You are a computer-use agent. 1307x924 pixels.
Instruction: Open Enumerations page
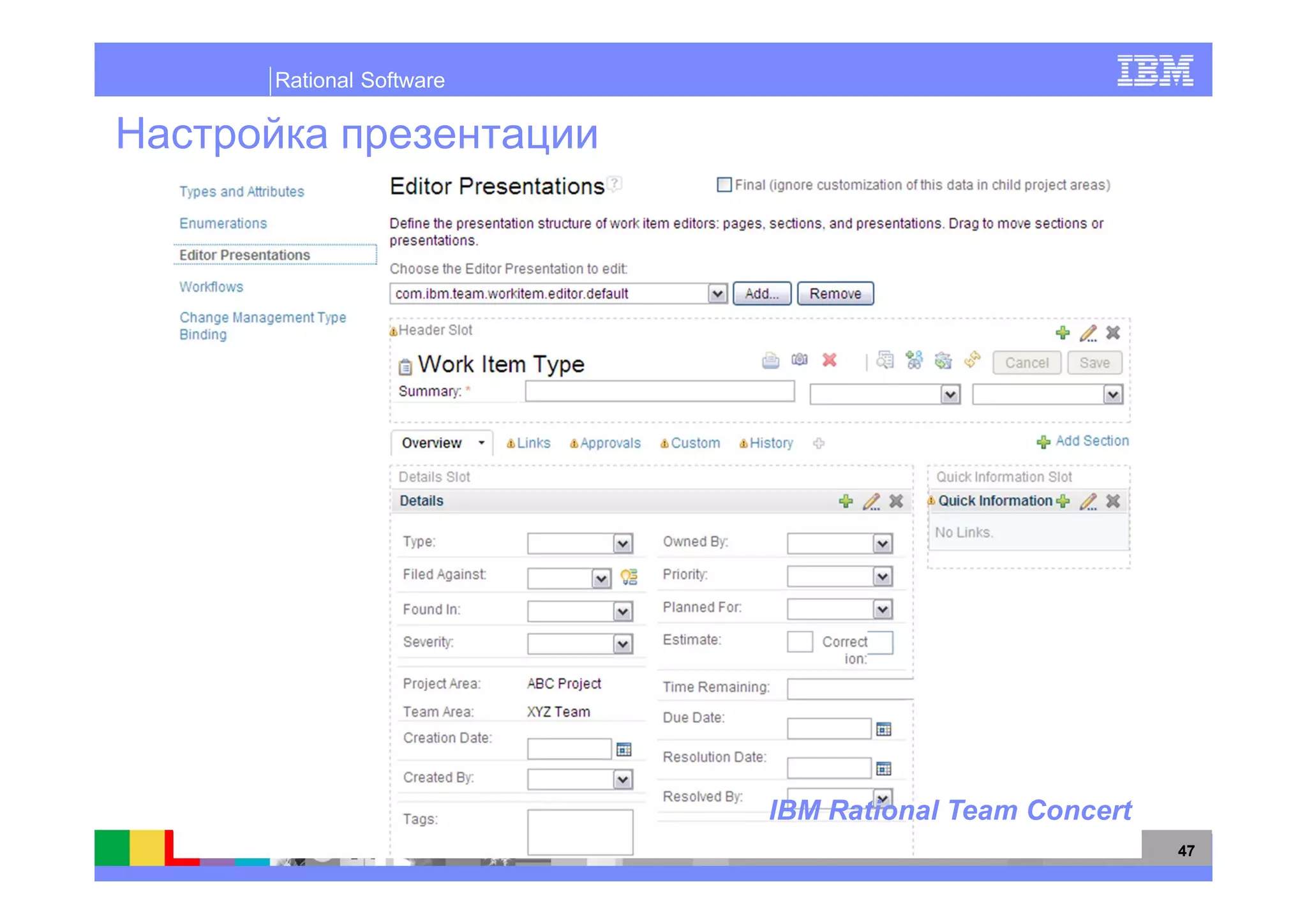pos(223,223)
